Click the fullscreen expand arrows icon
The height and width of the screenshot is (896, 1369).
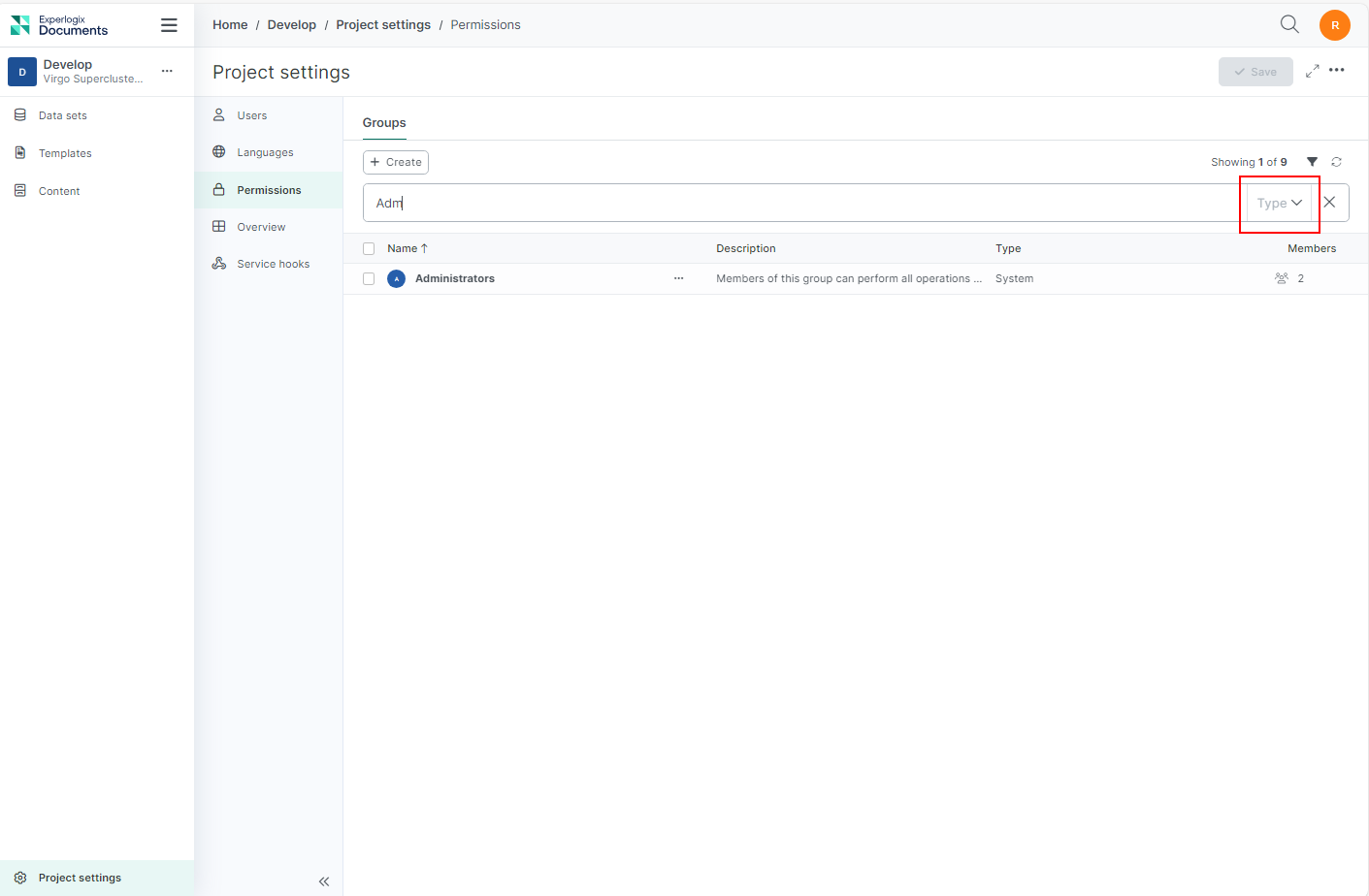click(1312, 71)
